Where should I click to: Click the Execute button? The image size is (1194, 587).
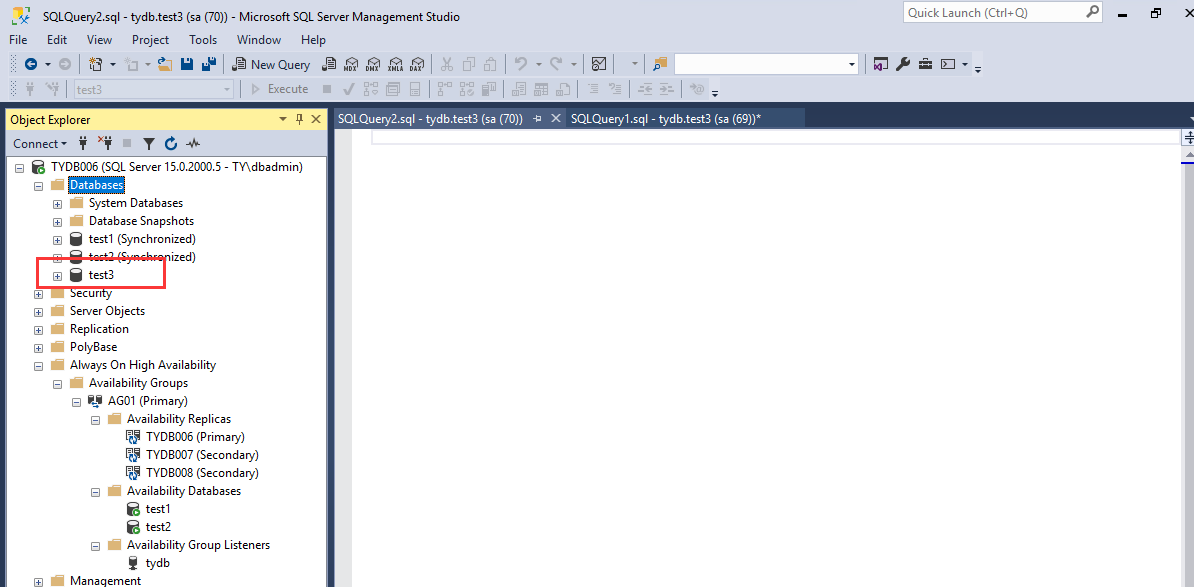280,89
